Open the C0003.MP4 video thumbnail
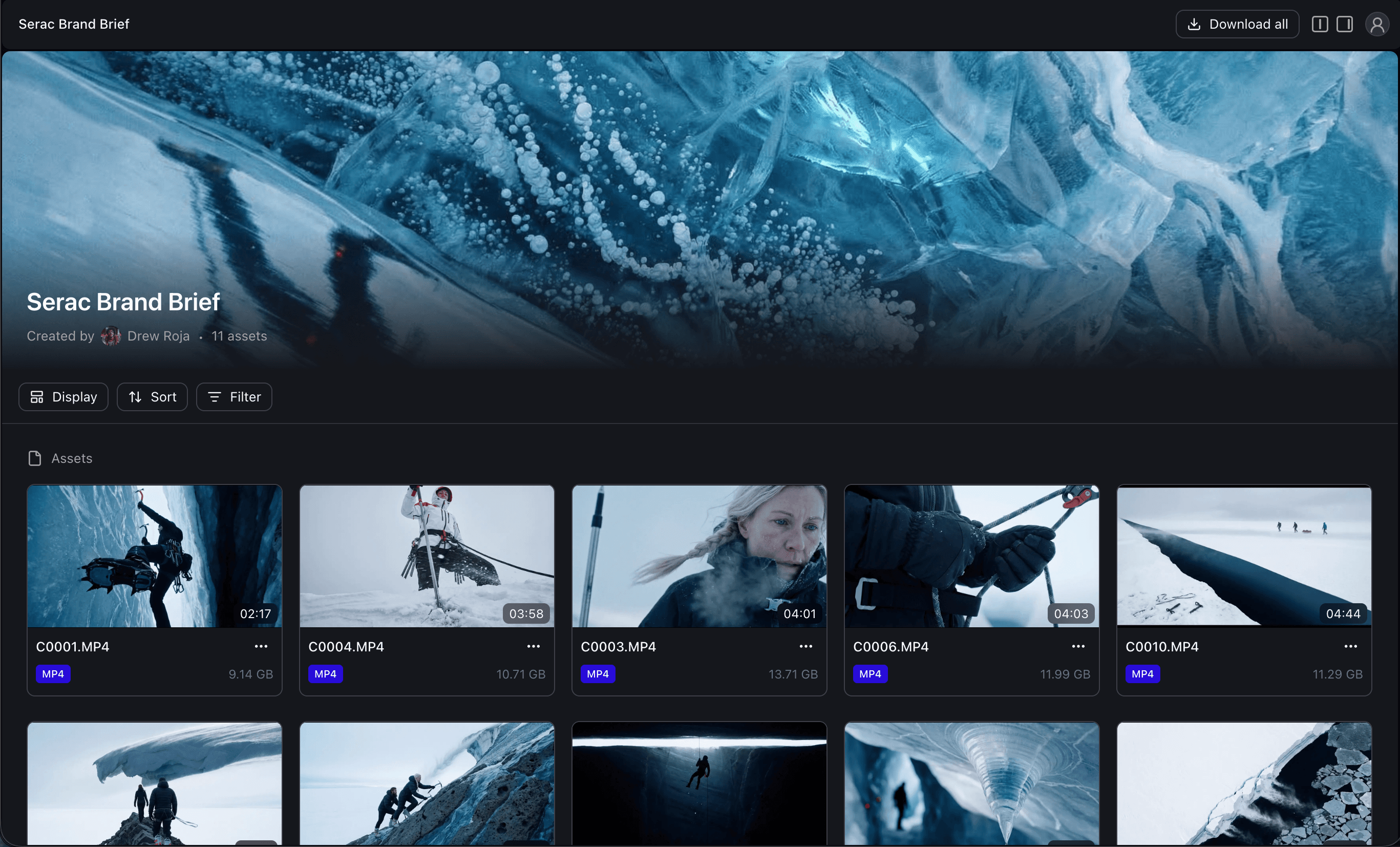Screen dimensions: 1400x847 [699, 557]
